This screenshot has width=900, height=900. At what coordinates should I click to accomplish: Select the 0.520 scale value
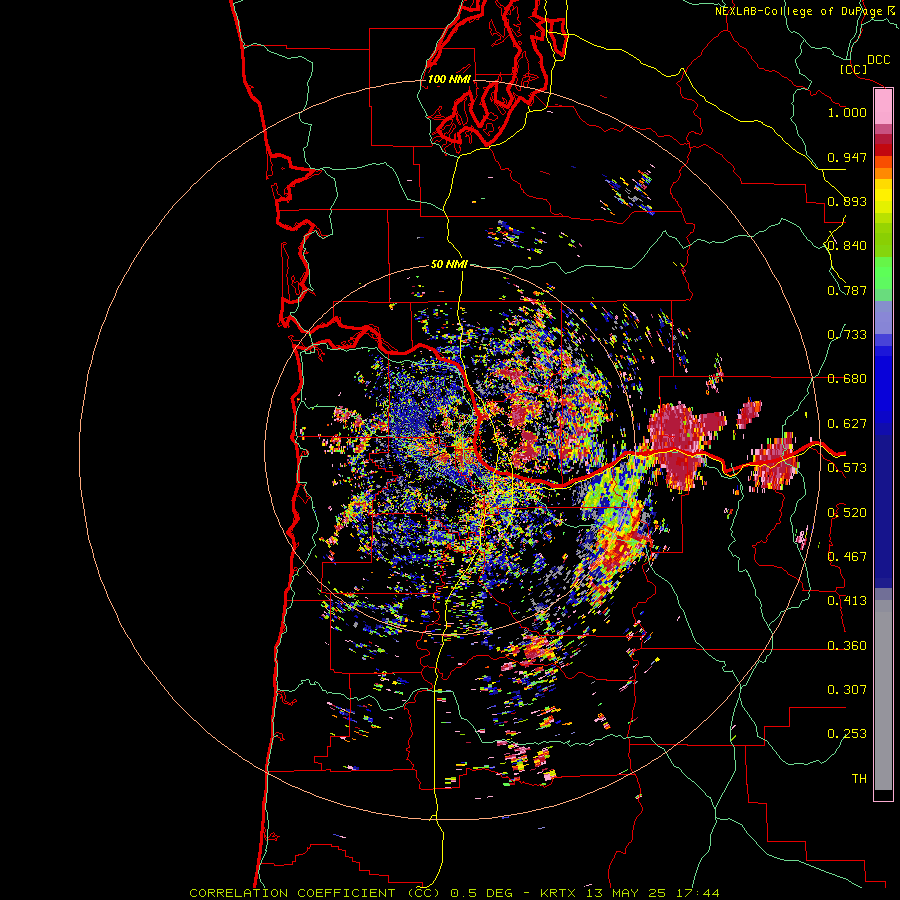coord(847,513)
